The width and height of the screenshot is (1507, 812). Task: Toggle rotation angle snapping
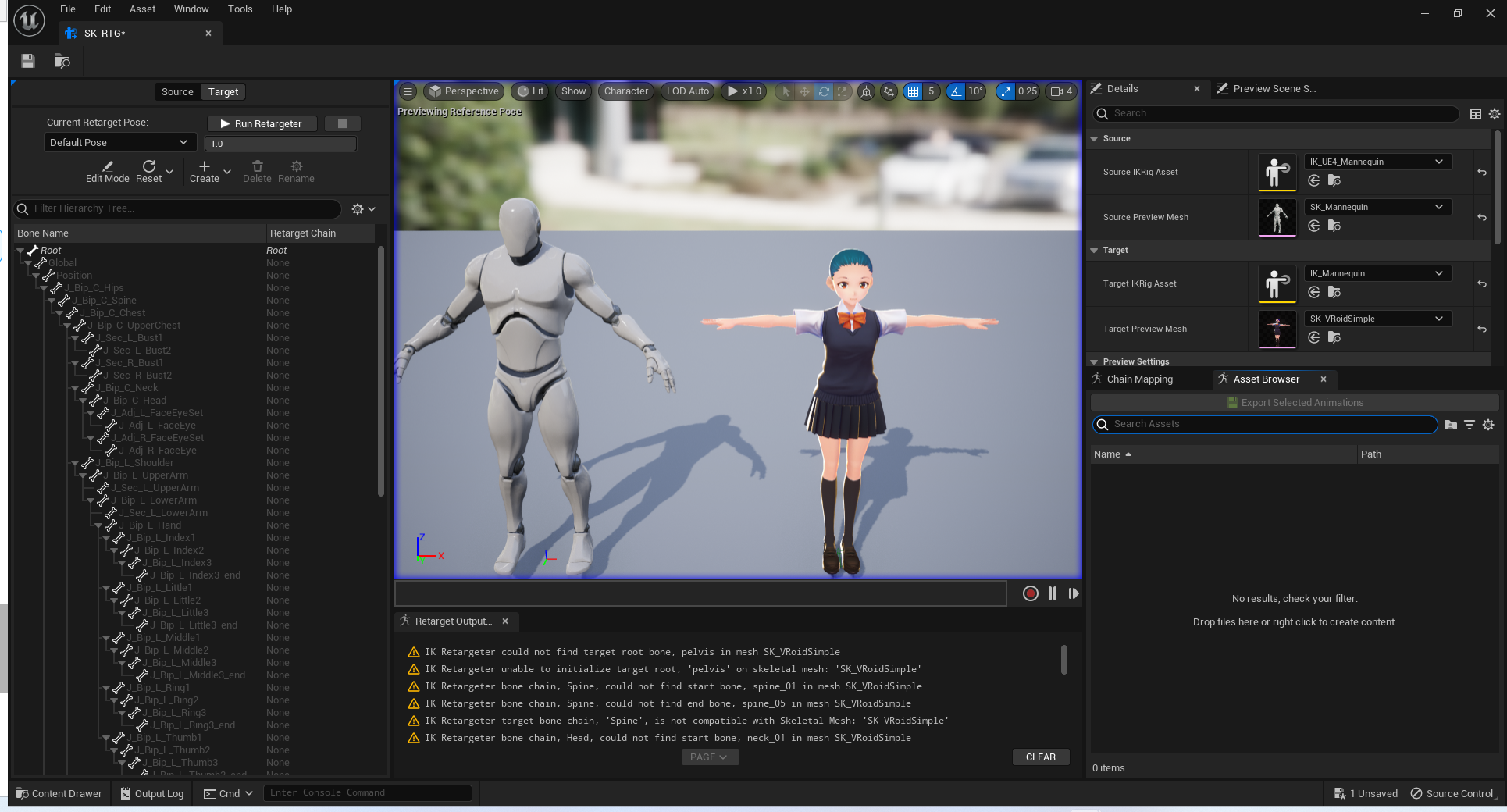pyautogui.click(x=956, y=91)
